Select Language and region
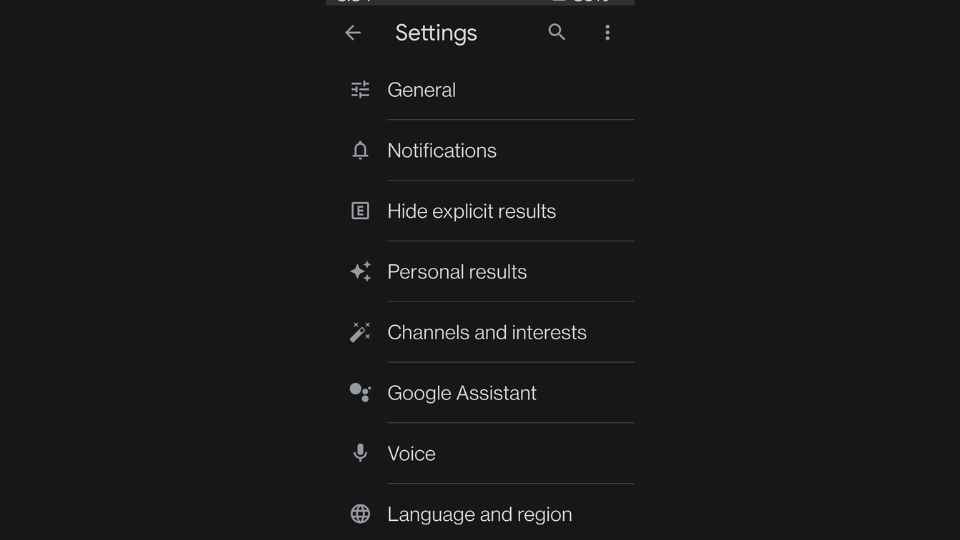 (481, 512)
